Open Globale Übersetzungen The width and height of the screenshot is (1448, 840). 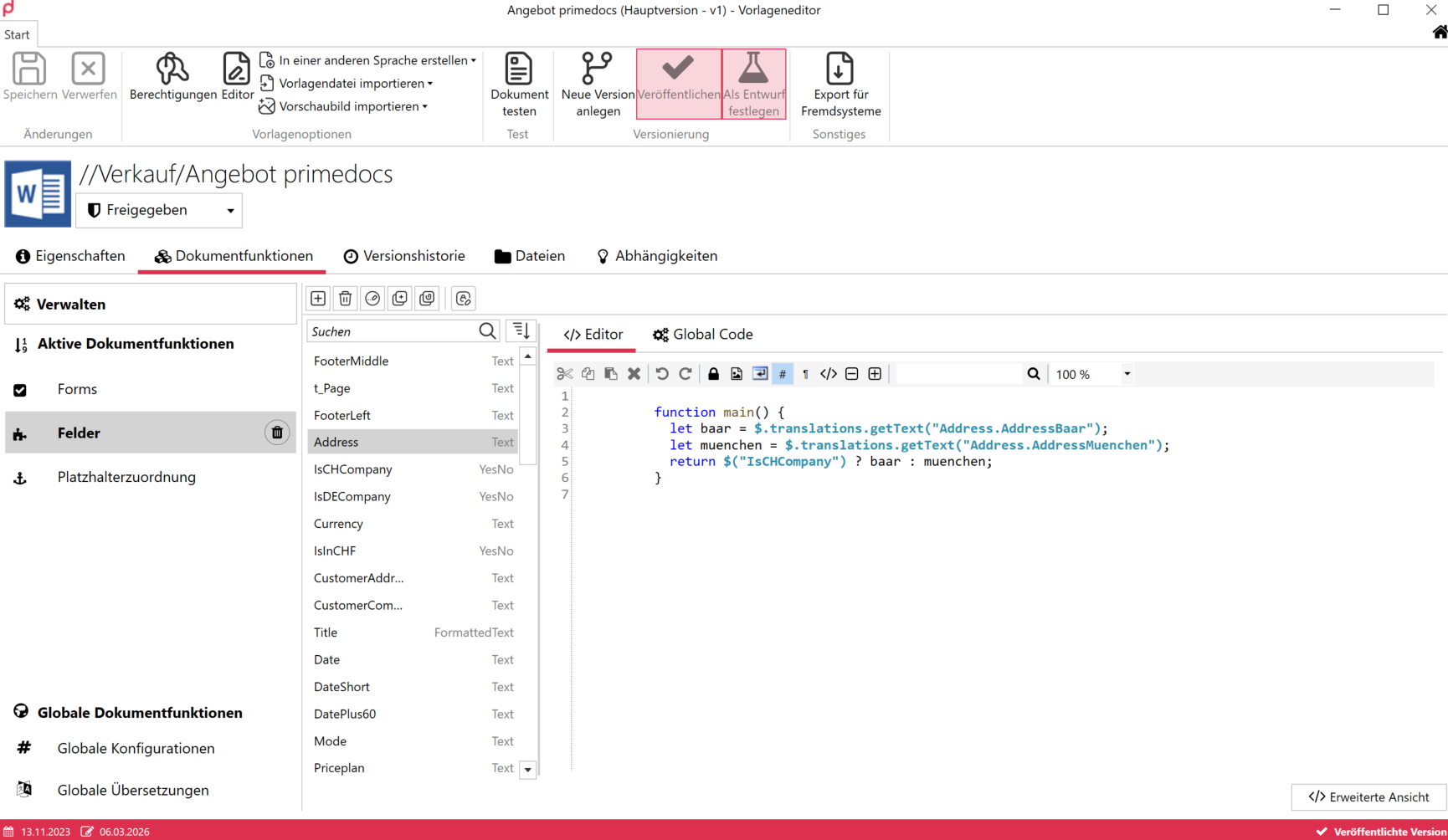click(133, 790)
